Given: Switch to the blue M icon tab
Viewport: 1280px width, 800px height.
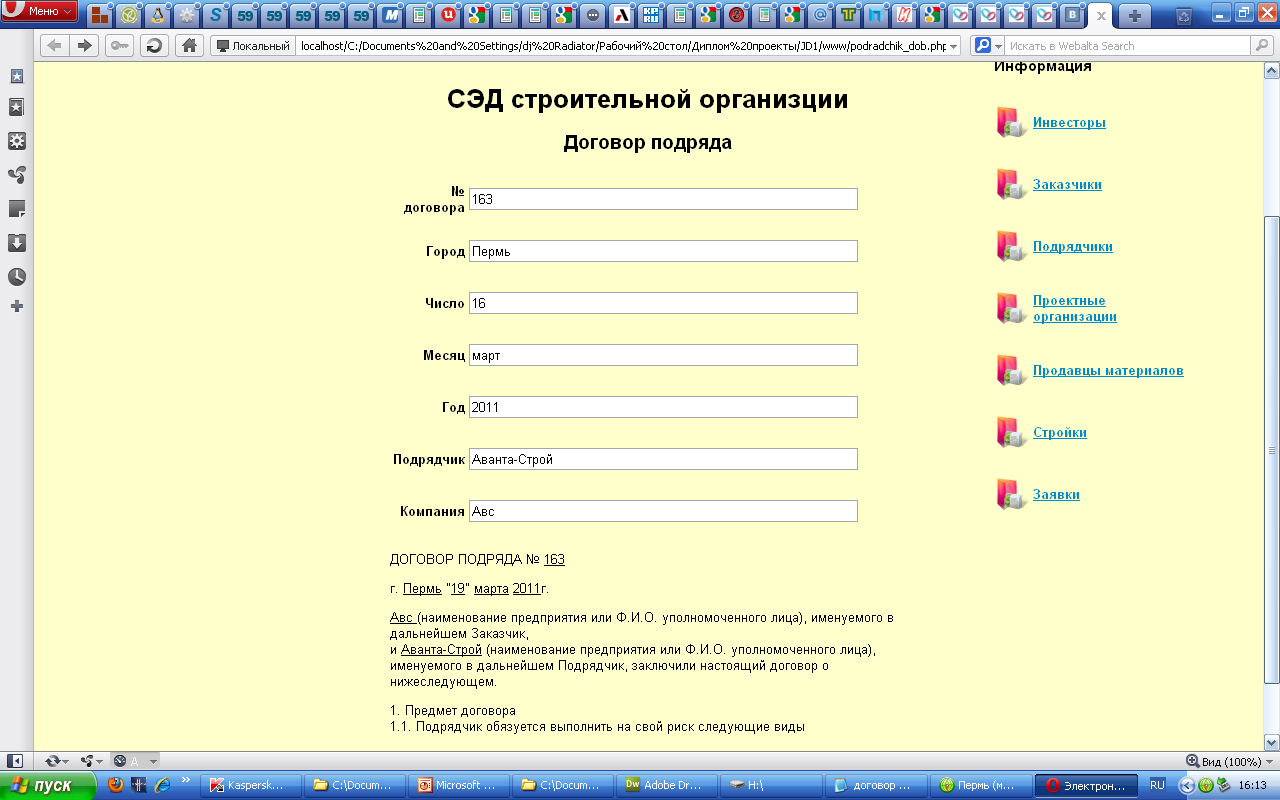Looking at the screenshot, I should coord(390,15).
